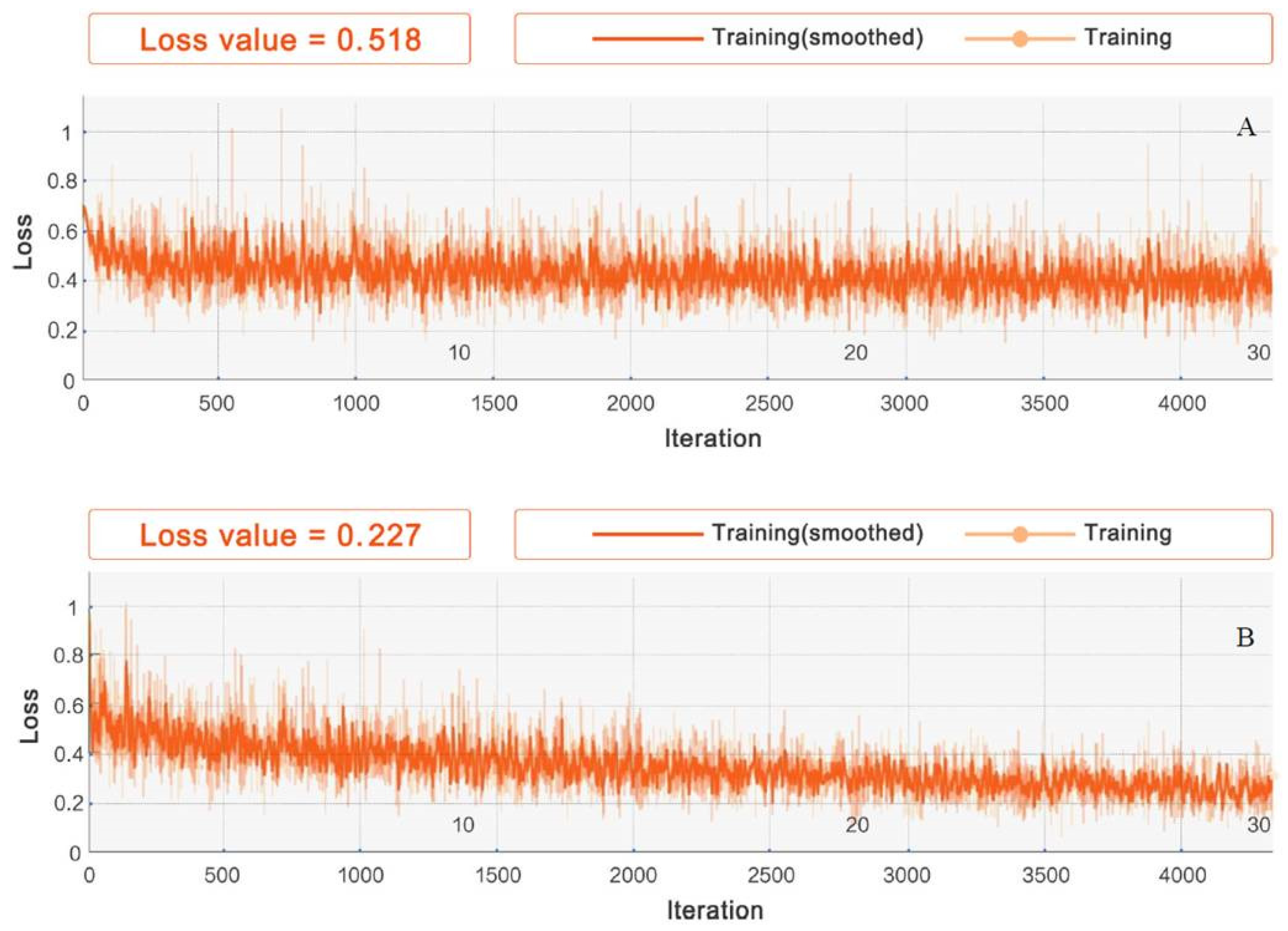Click the 'Loss value = 0.227' box
The image size is (1288, 931).
click(x=279, y=535)
